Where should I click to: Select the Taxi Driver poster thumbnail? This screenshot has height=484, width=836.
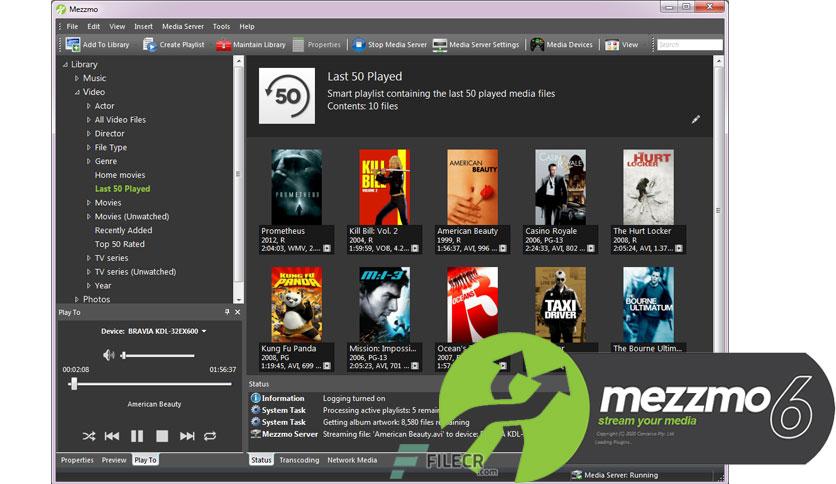(x=560, y=304)
